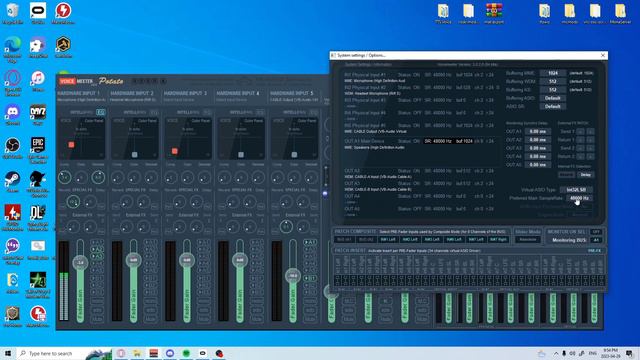
Task: Change the ASIO SR Default setting
Action: pyautogui.click(x=553, y=106)
